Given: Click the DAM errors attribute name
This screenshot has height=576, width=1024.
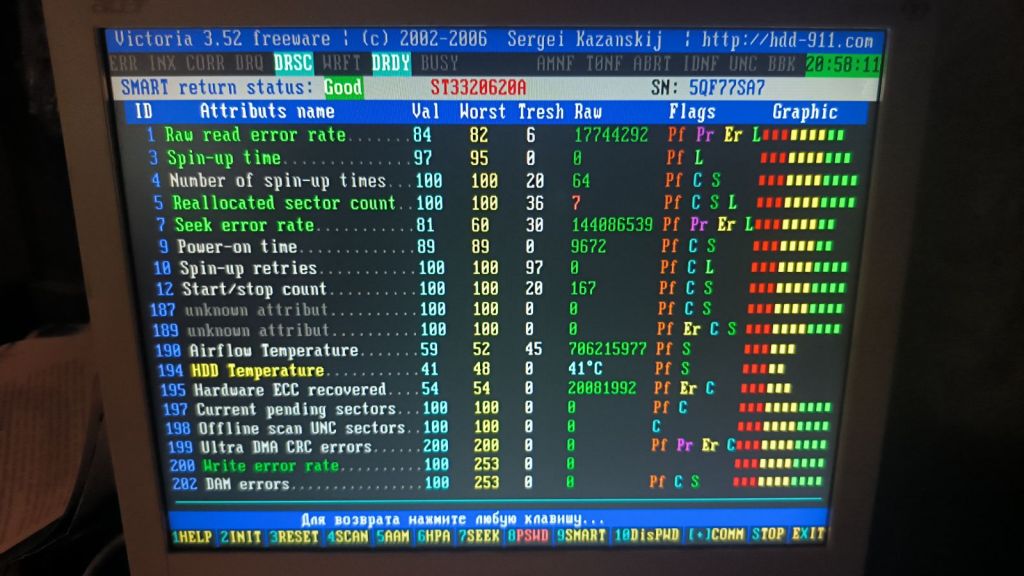Looking at the screenshot, I should point(247,484).
